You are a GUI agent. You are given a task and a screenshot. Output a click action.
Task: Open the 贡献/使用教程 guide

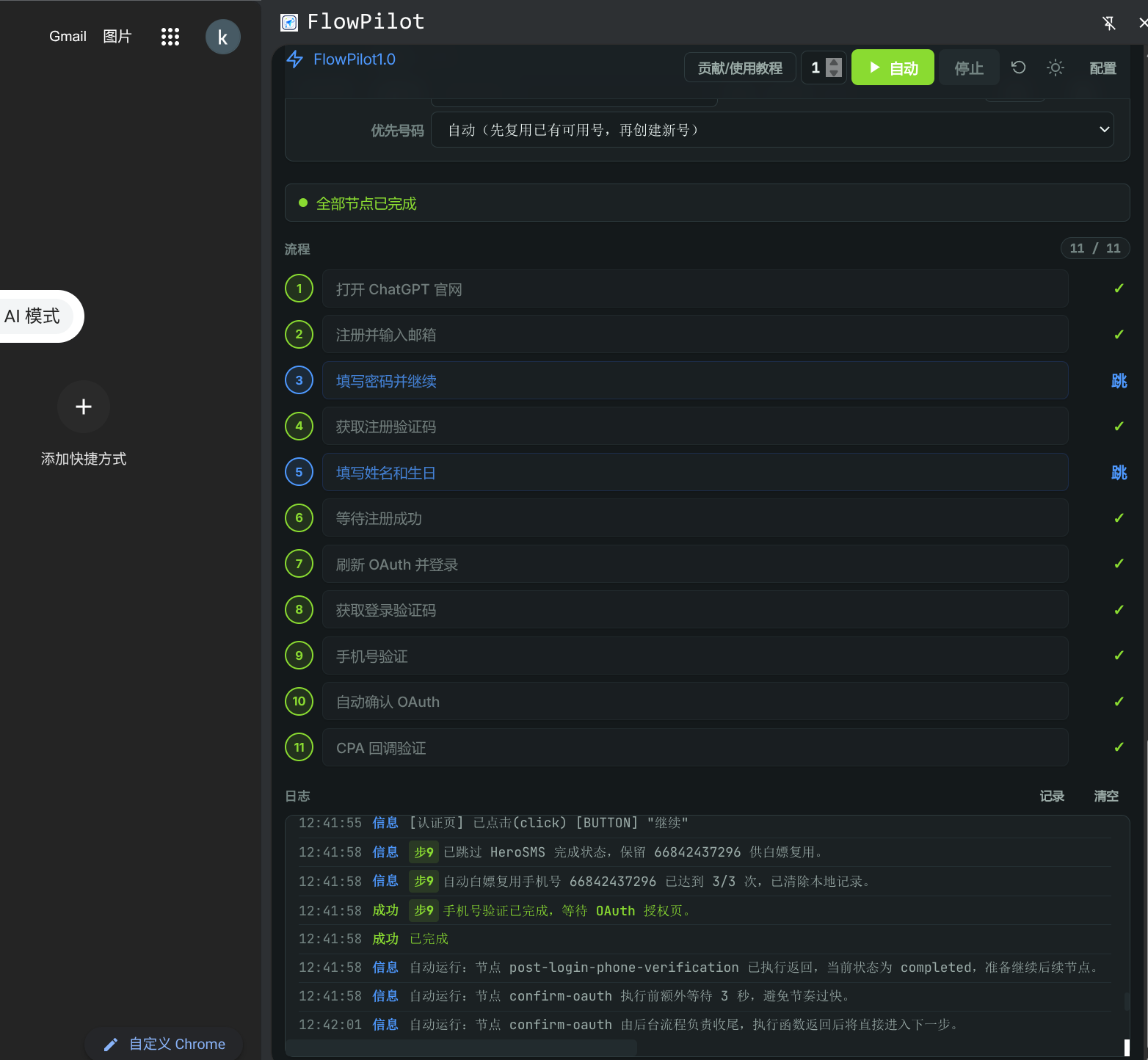(740, 68)
